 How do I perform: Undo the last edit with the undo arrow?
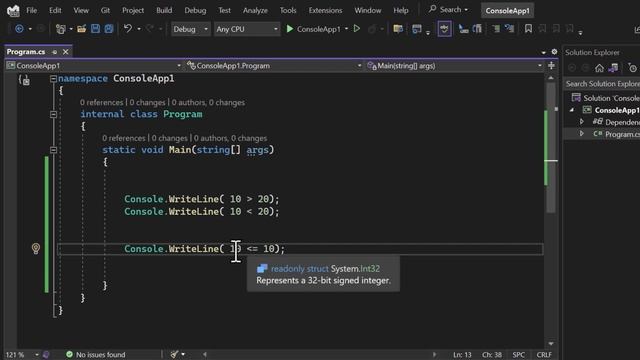coord(128,29)
